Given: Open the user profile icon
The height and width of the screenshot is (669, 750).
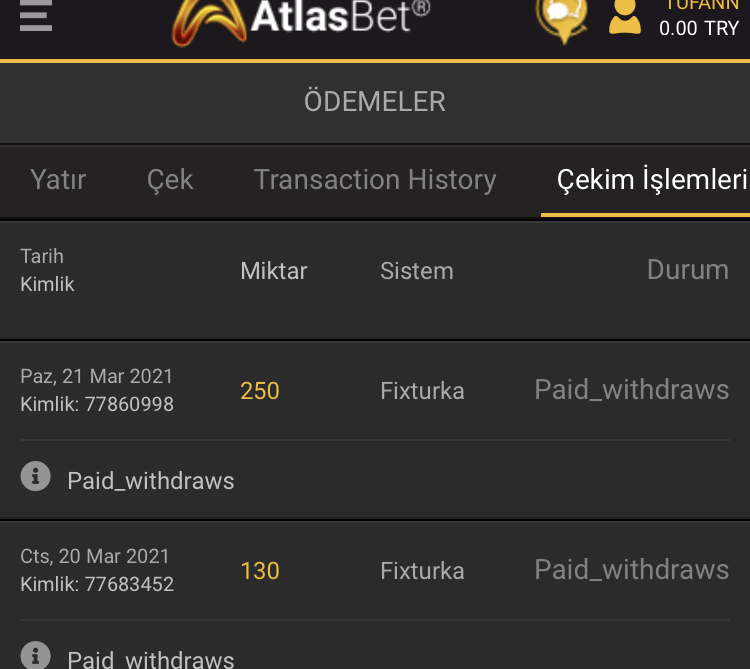Looking at the screenshot, I should pyautogui.click(x=625, y=17).
